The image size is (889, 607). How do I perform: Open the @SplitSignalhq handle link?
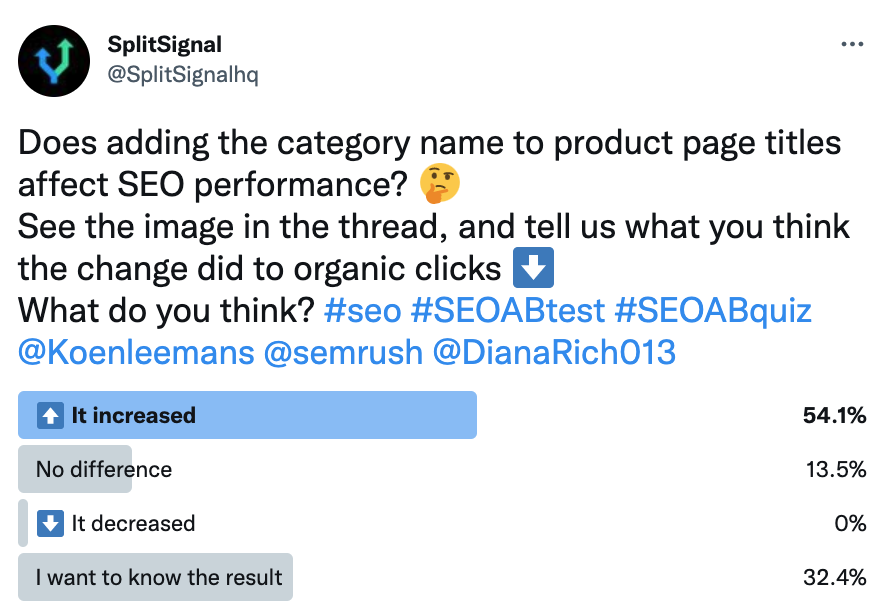(x=182, y=75)
